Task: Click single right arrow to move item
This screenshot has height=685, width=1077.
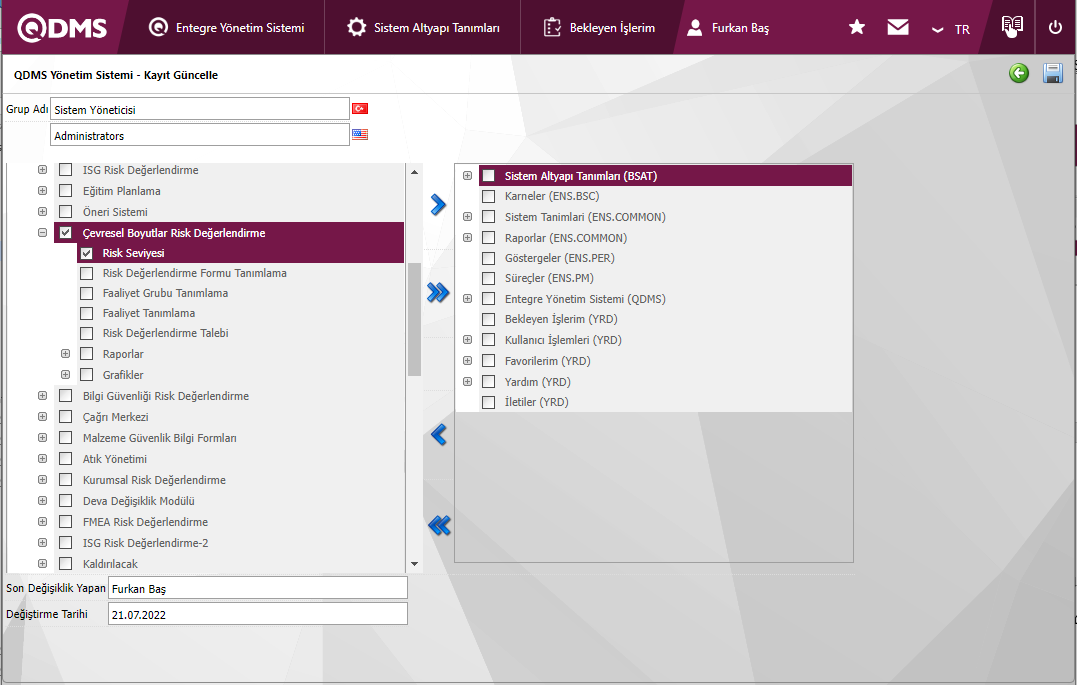Action: click(x=438, y=205)
